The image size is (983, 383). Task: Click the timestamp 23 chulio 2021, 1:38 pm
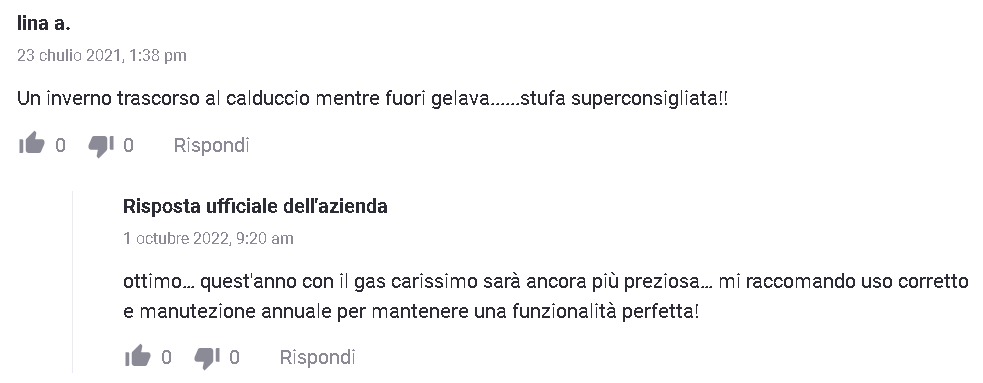102,55
